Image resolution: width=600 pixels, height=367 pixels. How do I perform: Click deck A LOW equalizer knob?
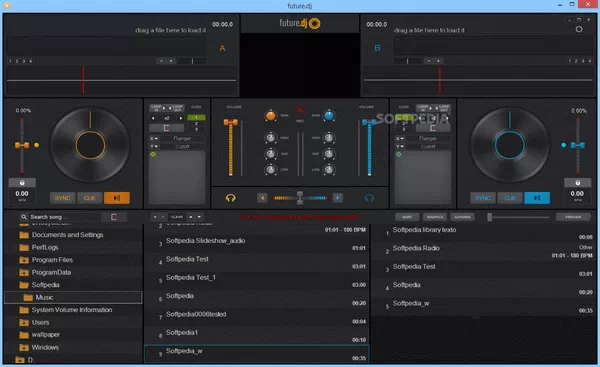click(271, 170)
